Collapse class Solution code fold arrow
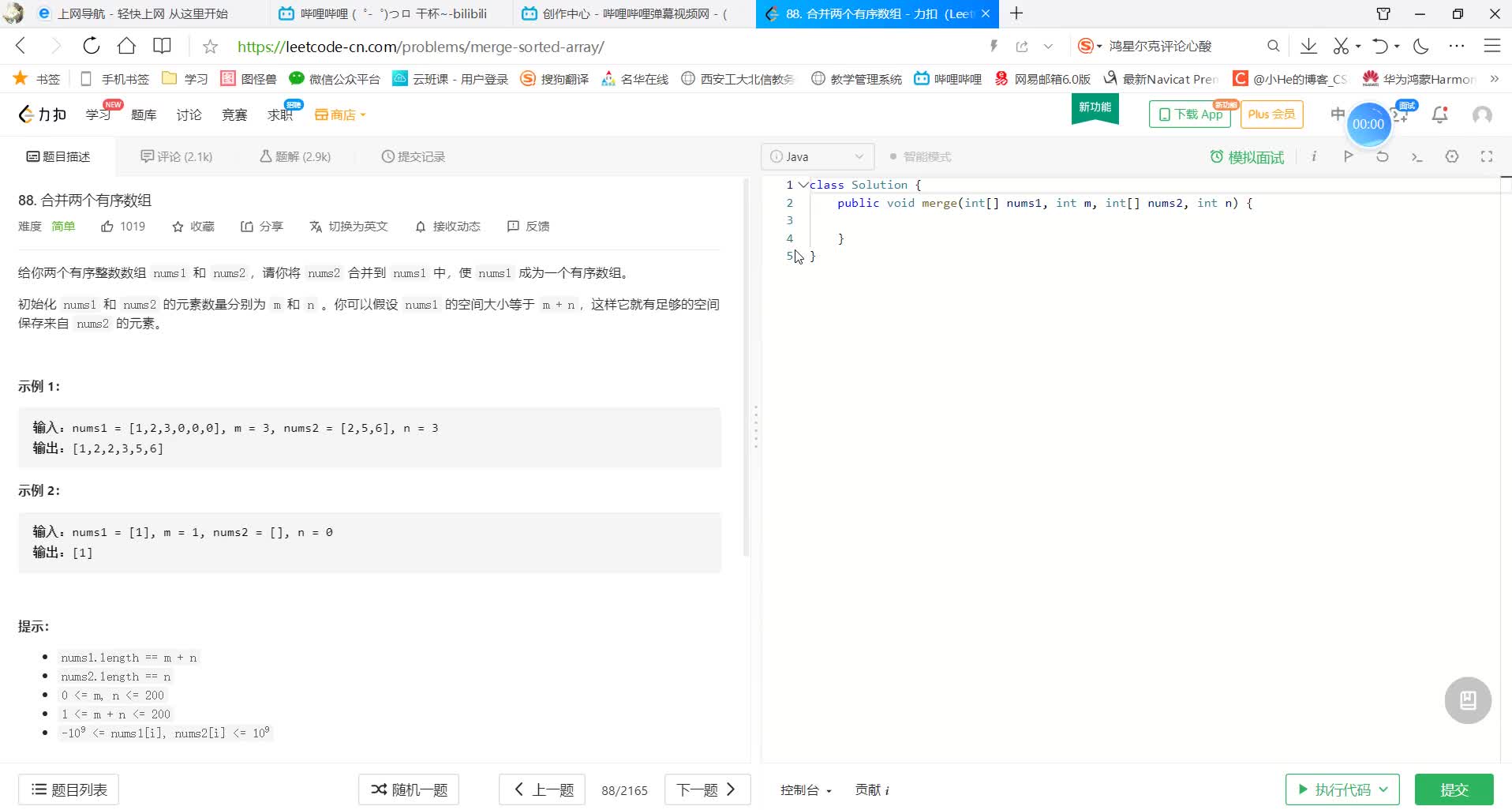The width and height of the screenshot is (1512, 810). [803, 185]
